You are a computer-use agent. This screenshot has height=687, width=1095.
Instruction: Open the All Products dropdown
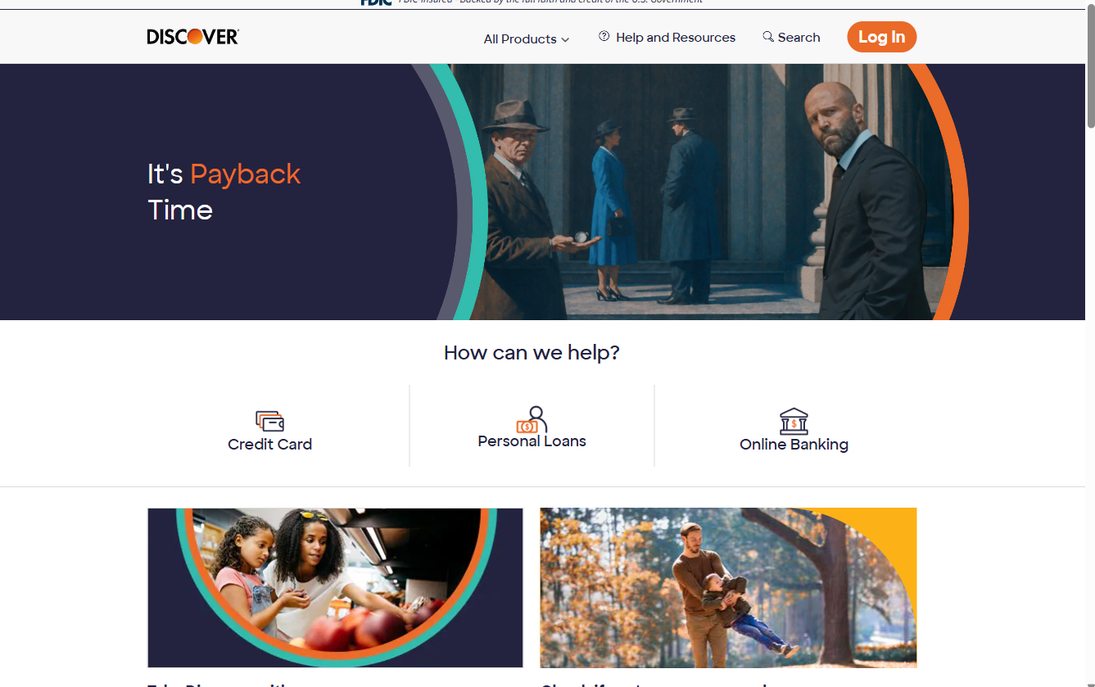(527, 39)
